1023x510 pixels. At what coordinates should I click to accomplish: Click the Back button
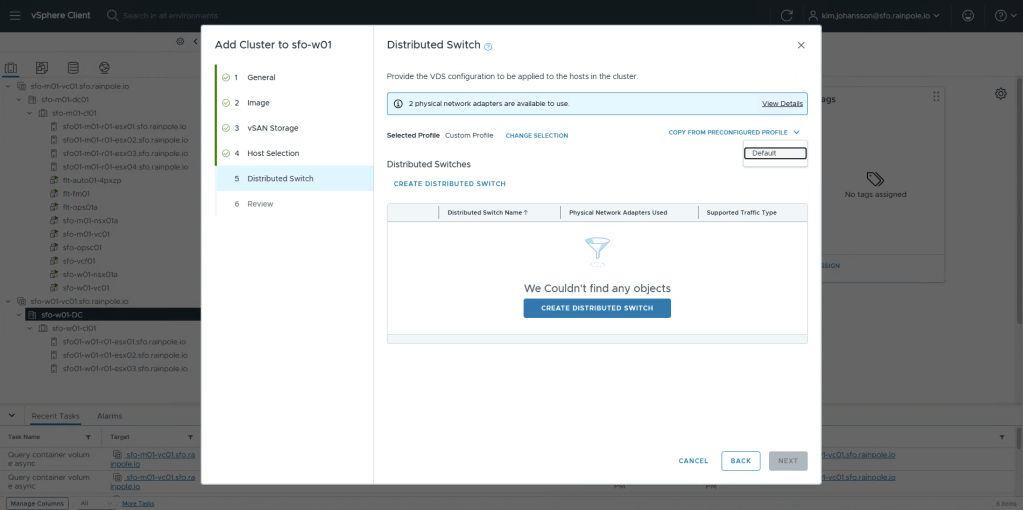(740, 461)
